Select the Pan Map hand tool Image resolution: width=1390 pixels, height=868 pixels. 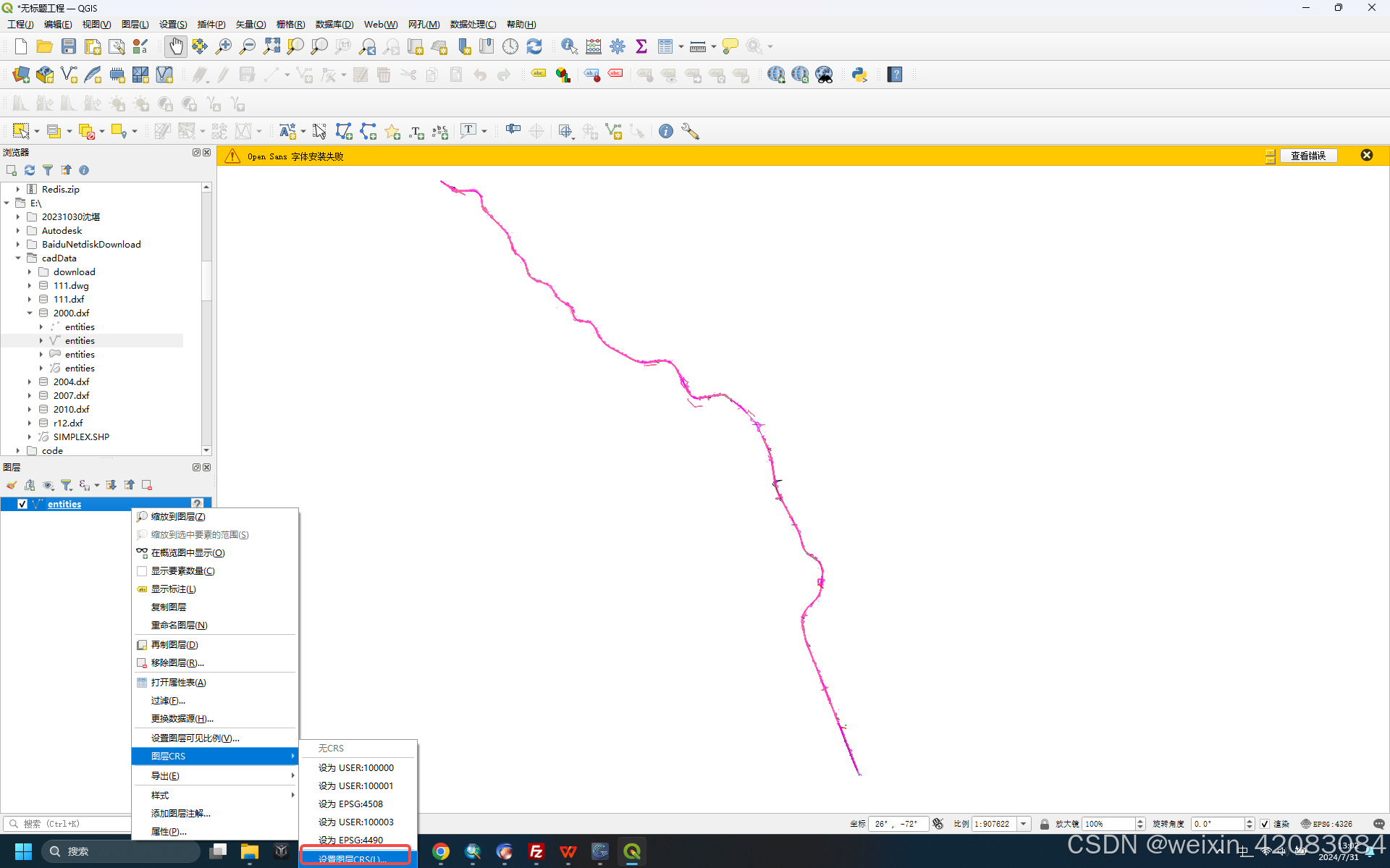click(x=175, y=46)
